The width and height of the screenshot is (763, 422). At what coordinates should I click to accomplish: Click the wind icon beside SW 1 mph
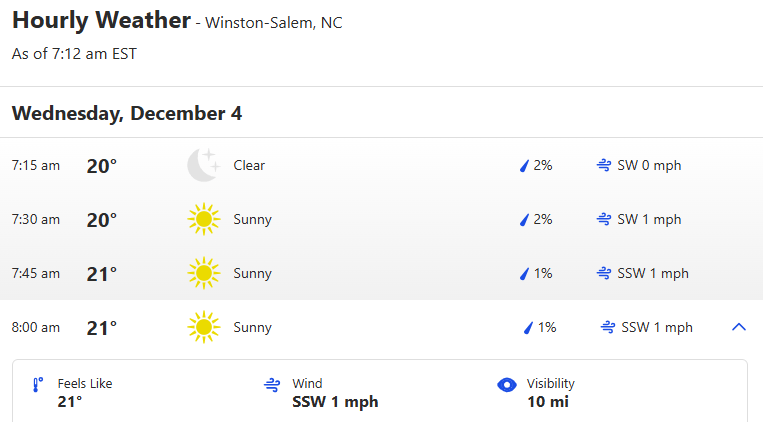tap(604, 220)
